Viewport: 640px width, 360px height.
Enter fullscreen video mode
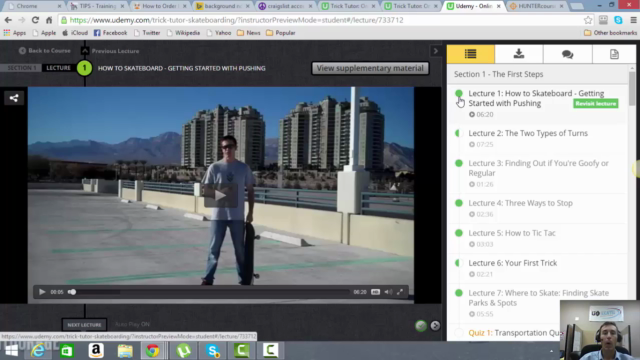point(400,292)
